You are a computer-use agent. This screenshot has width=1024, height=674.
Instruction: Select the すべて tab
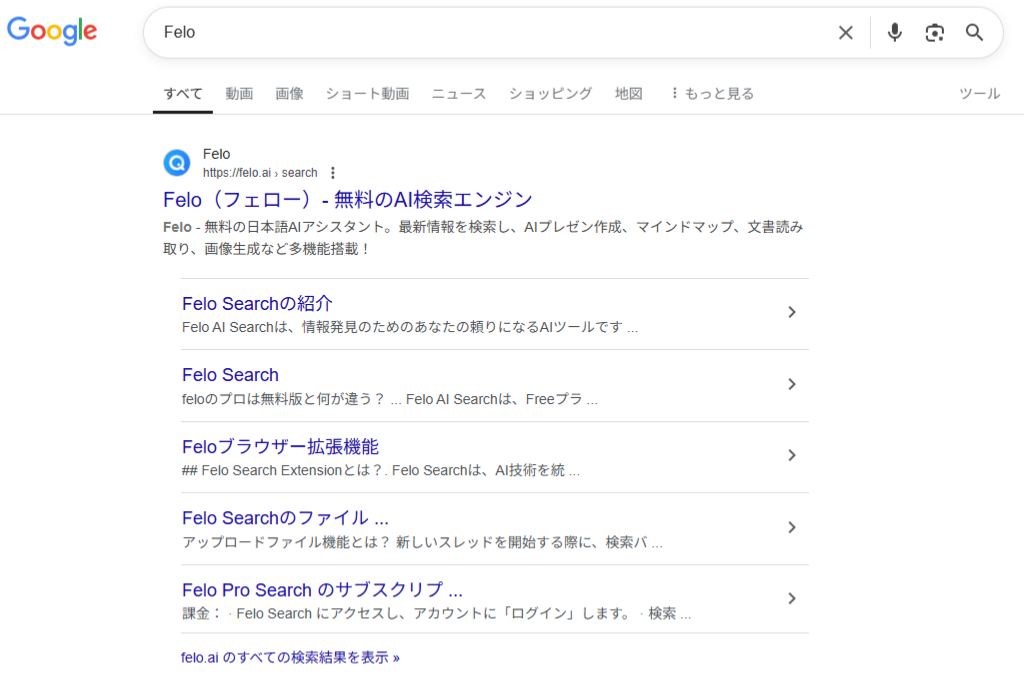click(183, 93)
